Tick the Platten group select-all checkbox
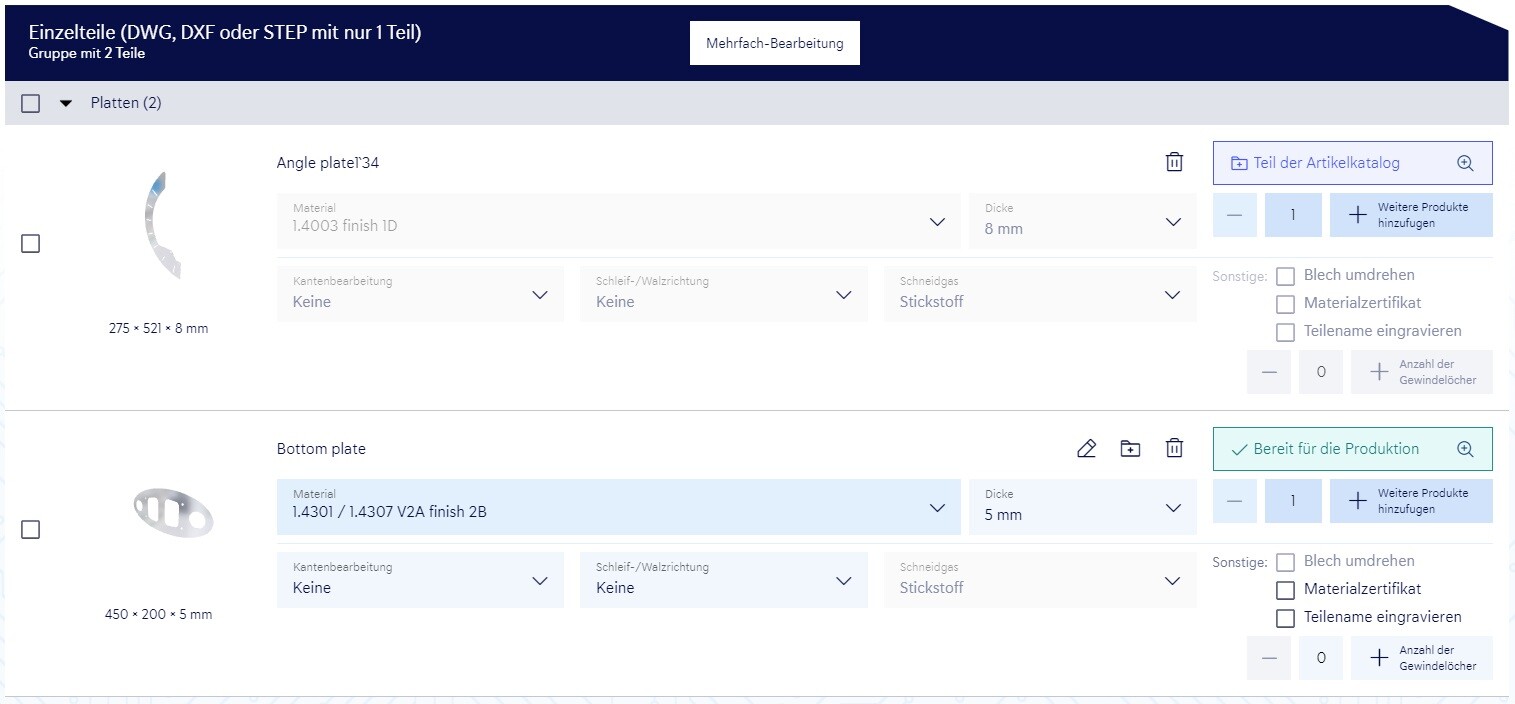The image size is (1515, 704). coord(31,103)
